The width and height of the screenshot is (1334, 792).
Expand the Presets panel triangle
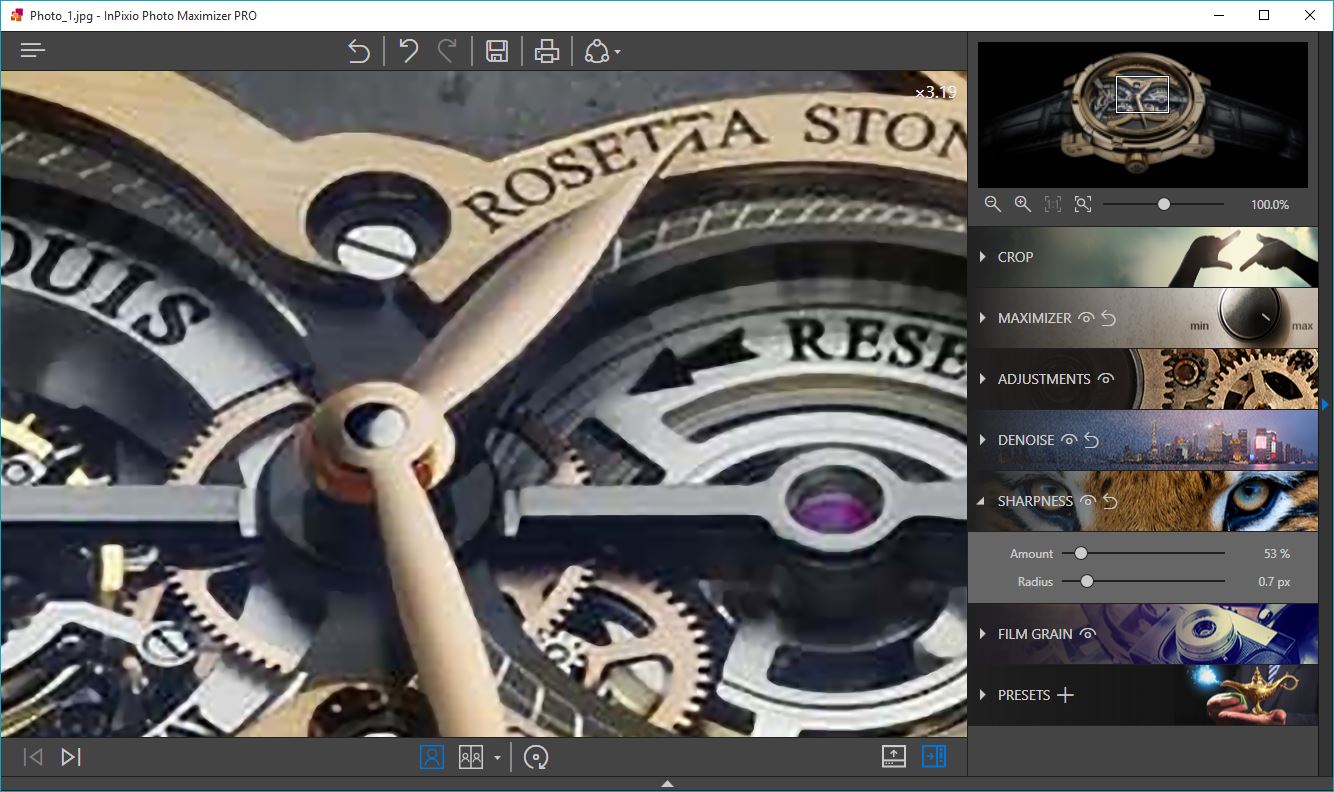[x=982, y=695]
